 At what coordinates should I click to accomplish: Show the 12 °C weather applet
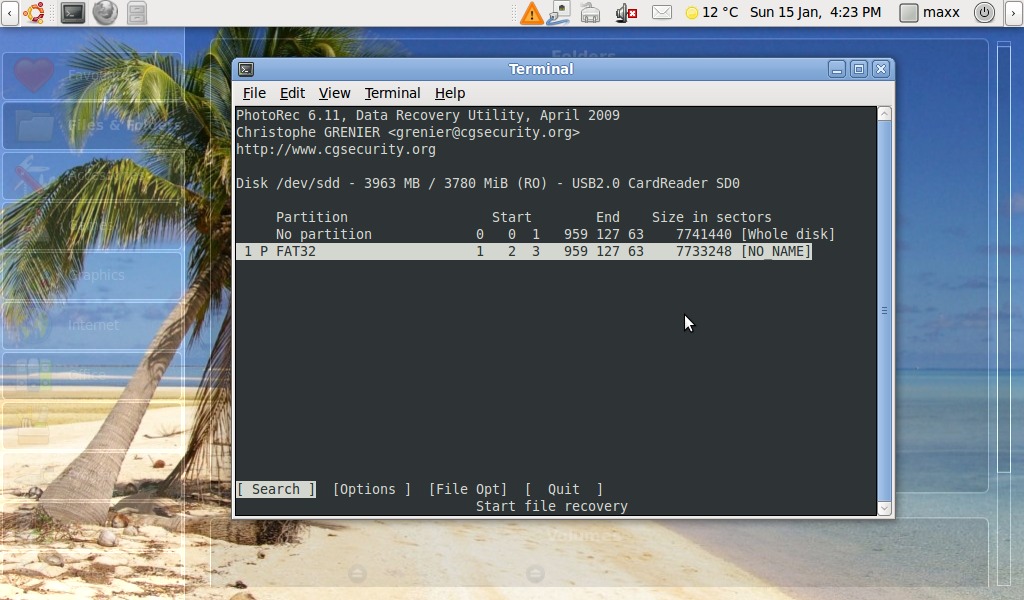711,12
